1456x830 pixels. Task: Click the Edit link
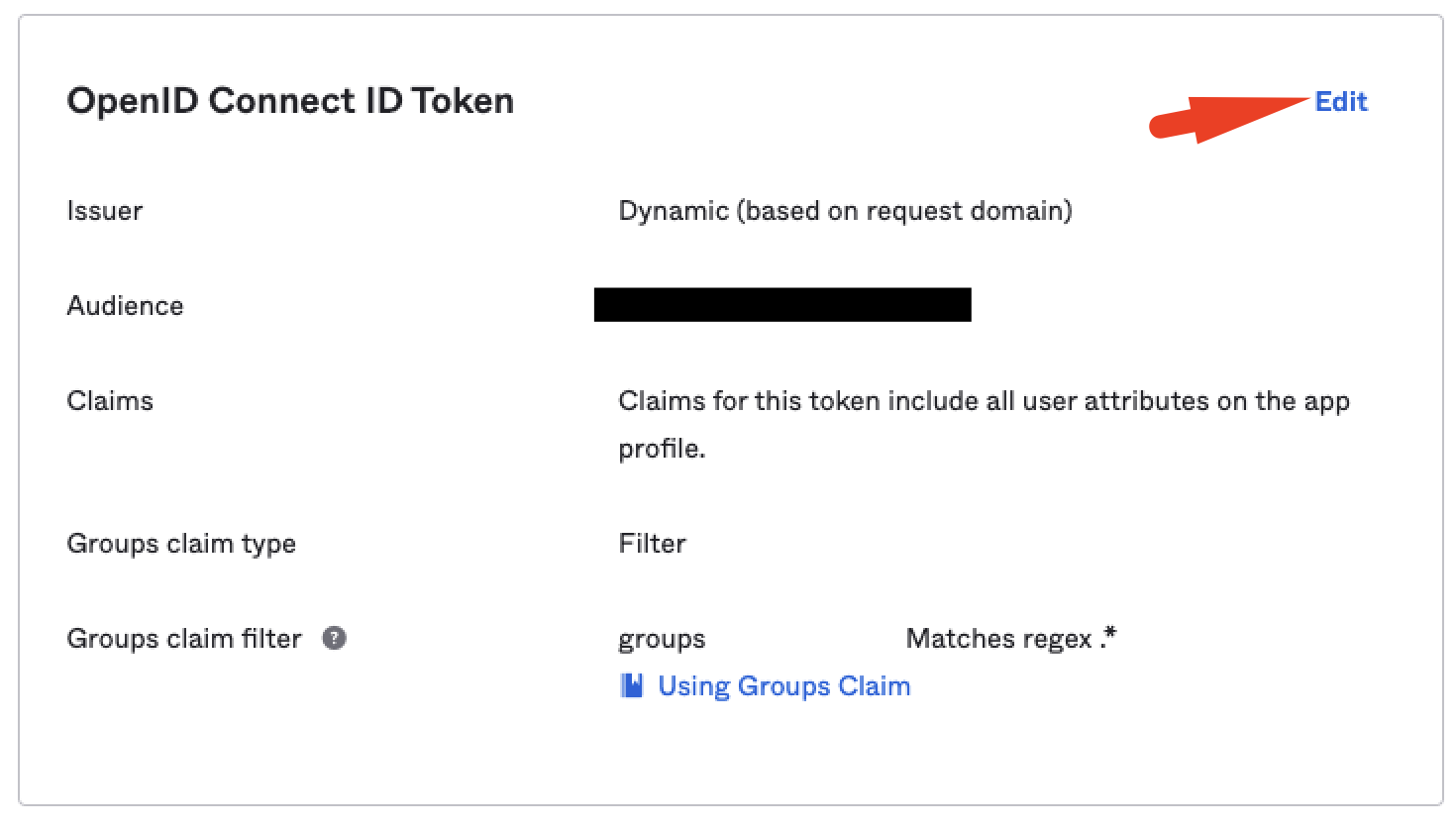[1340, 101]
